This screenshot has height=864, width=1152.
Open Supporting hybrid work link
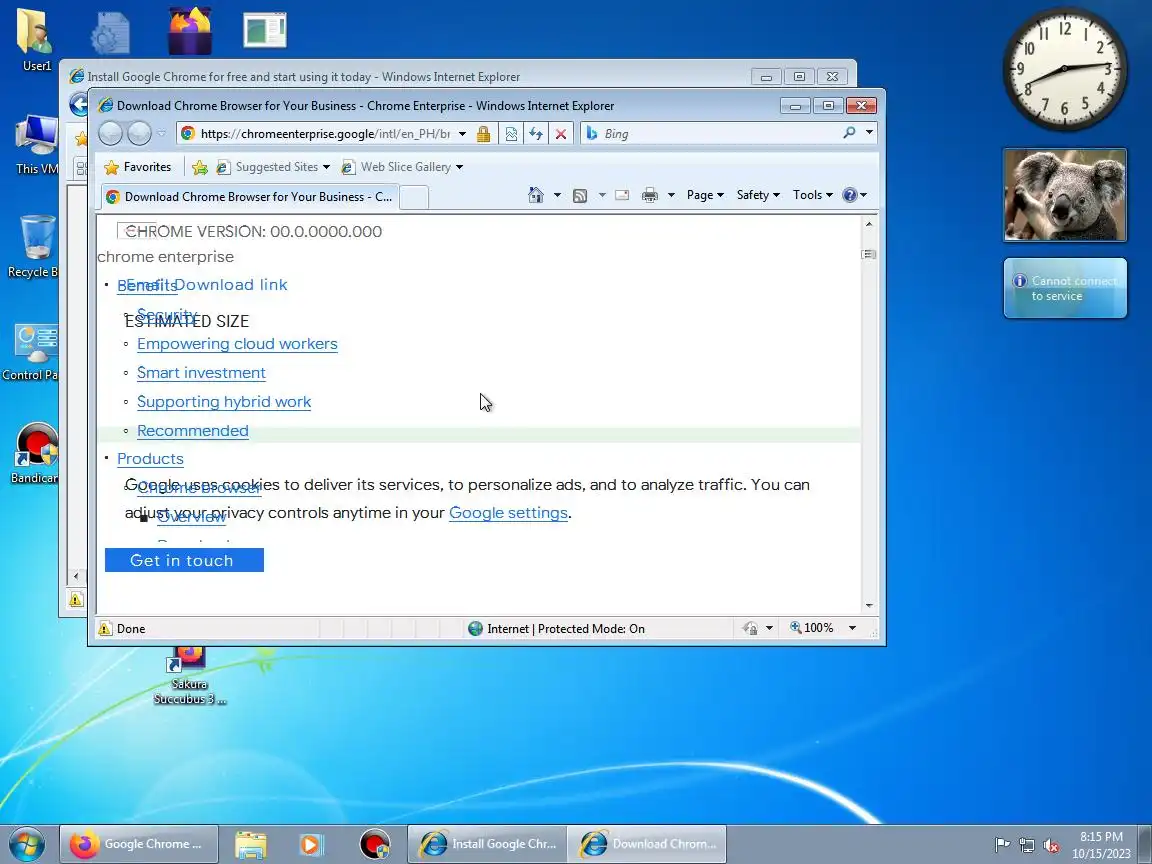click(x=224, y=402)
